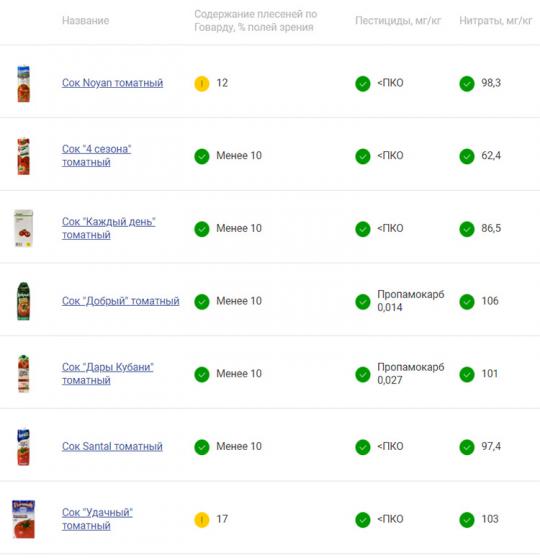Click green mold check icon for Santal
Image resolution: width=540 pixels, height=558 pixels.
click(202, 447)
